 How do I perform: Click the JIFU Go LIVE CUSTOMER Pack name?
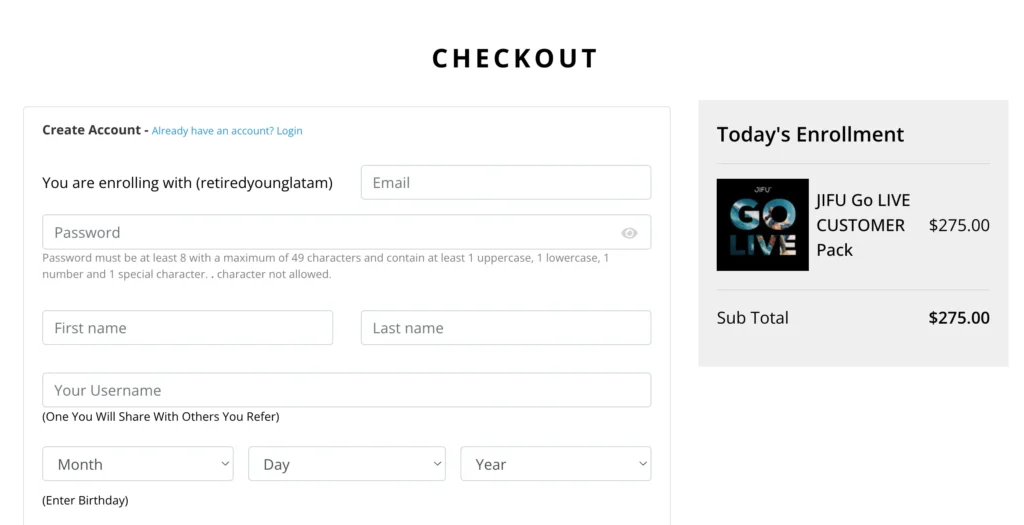point(863,225)
